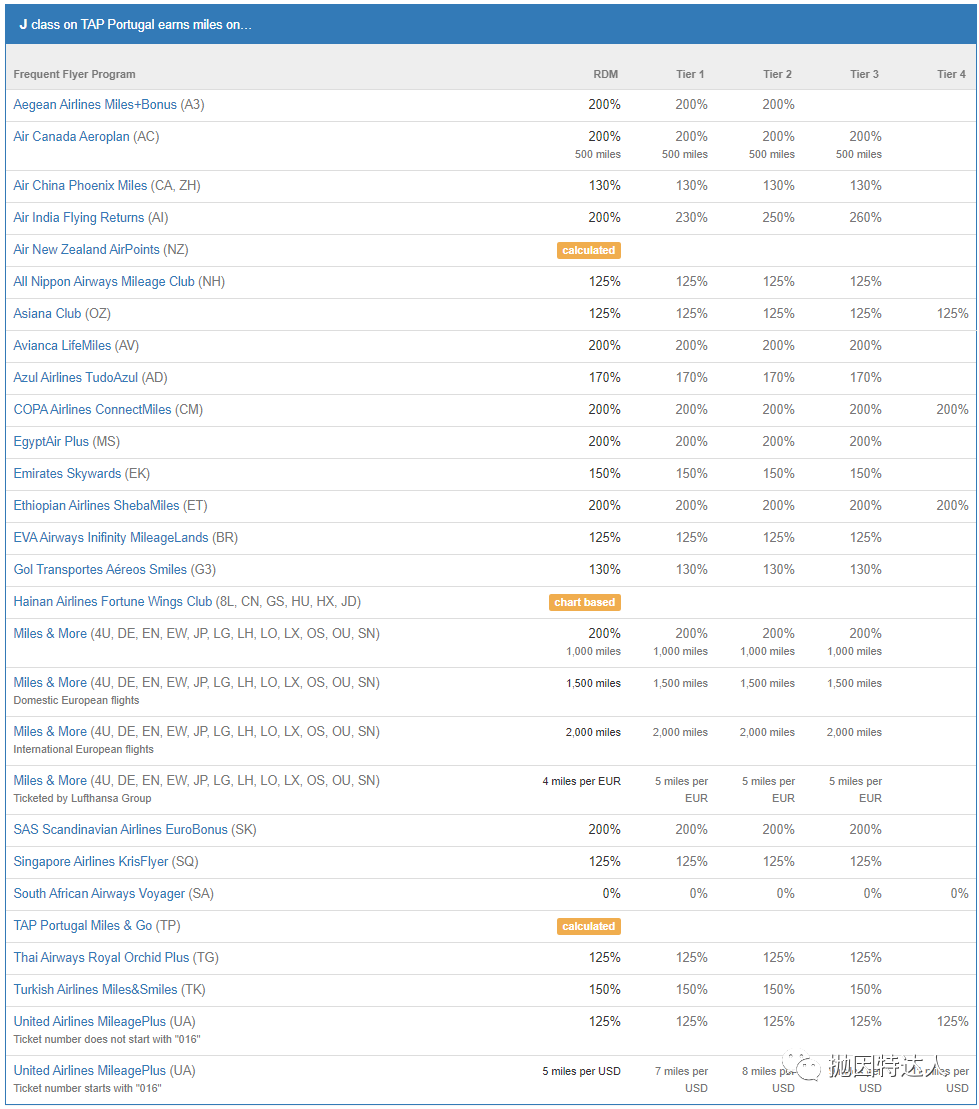Click Asiana Club's 125% Tier 4 value
979x1109 pixels.
coord(952,313)
